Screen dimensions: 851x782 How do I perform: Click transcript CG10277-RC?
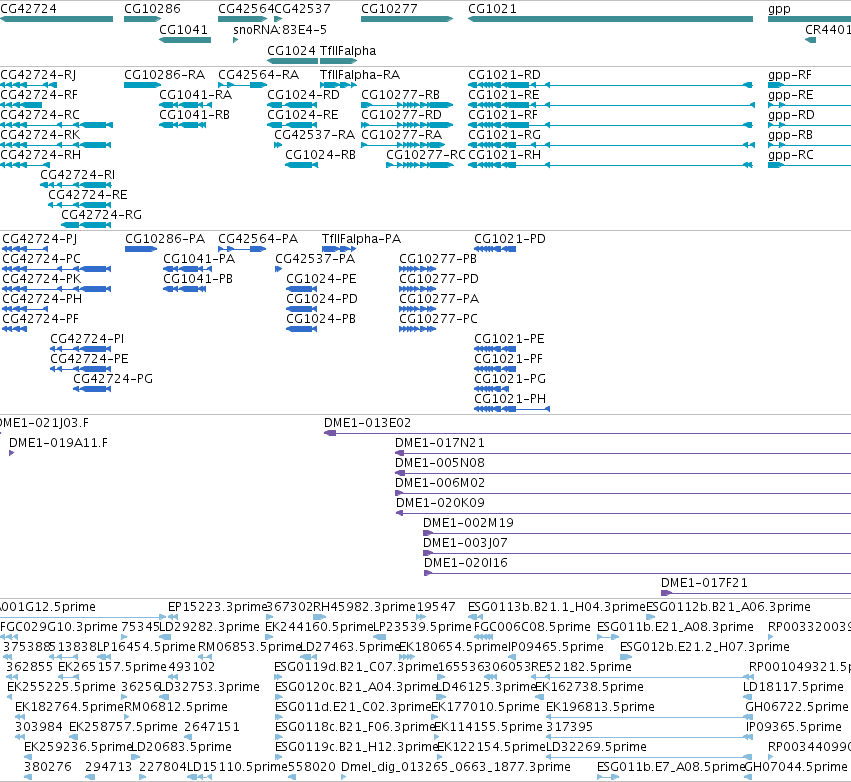(x=420, y=165)
